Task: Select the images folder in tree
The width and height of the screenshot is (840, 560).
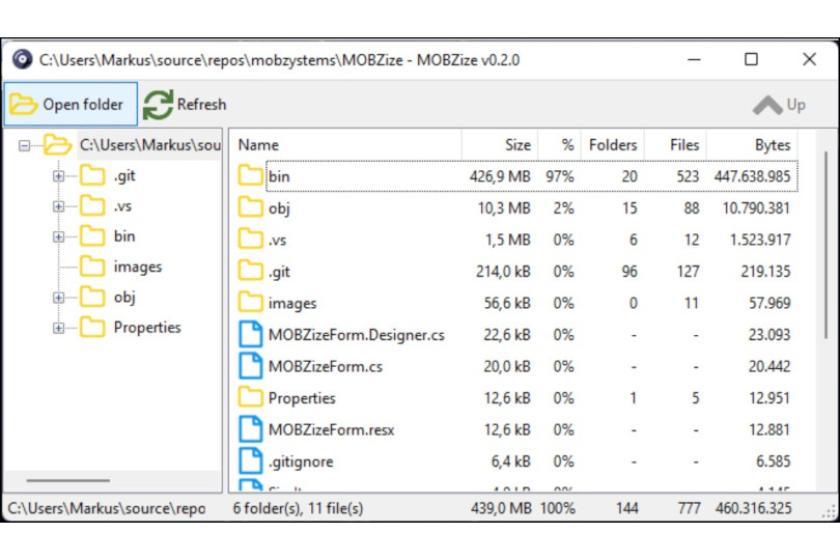Action: 137,267
